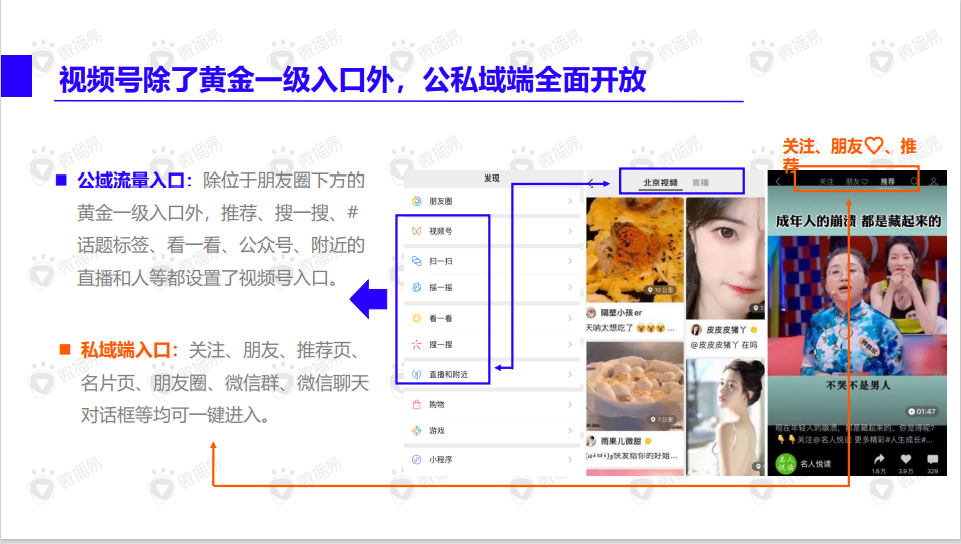Tap the 扫一扫 scan icon
This screenshot has height=544, width=961.
click(417, 260)
